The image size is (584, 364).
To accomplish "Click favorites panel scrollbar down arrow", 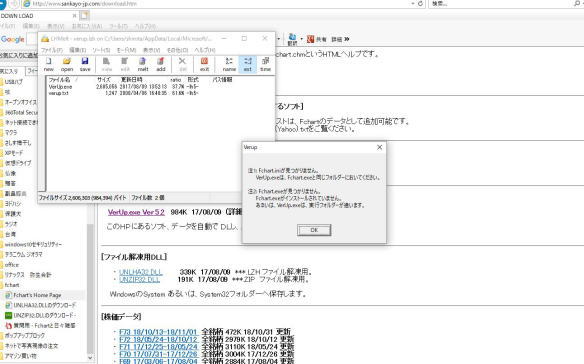I will (x=90, y=358).
